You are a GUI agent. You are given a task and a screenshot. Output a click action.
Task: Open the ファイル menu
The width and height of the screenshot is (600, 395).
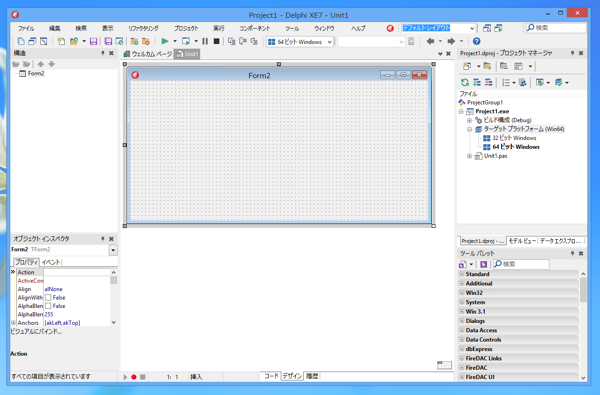click(x=26, y=28)
